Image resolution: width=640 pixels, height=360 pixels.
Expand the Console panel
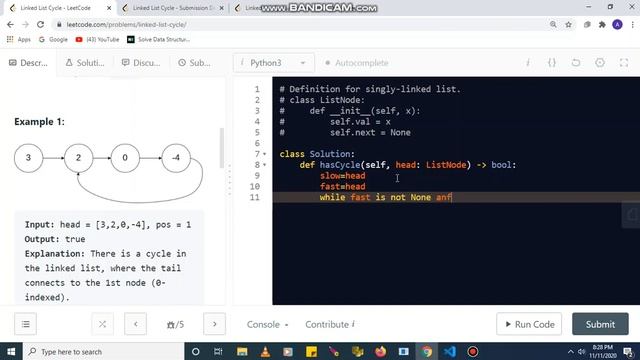[267, 324]
